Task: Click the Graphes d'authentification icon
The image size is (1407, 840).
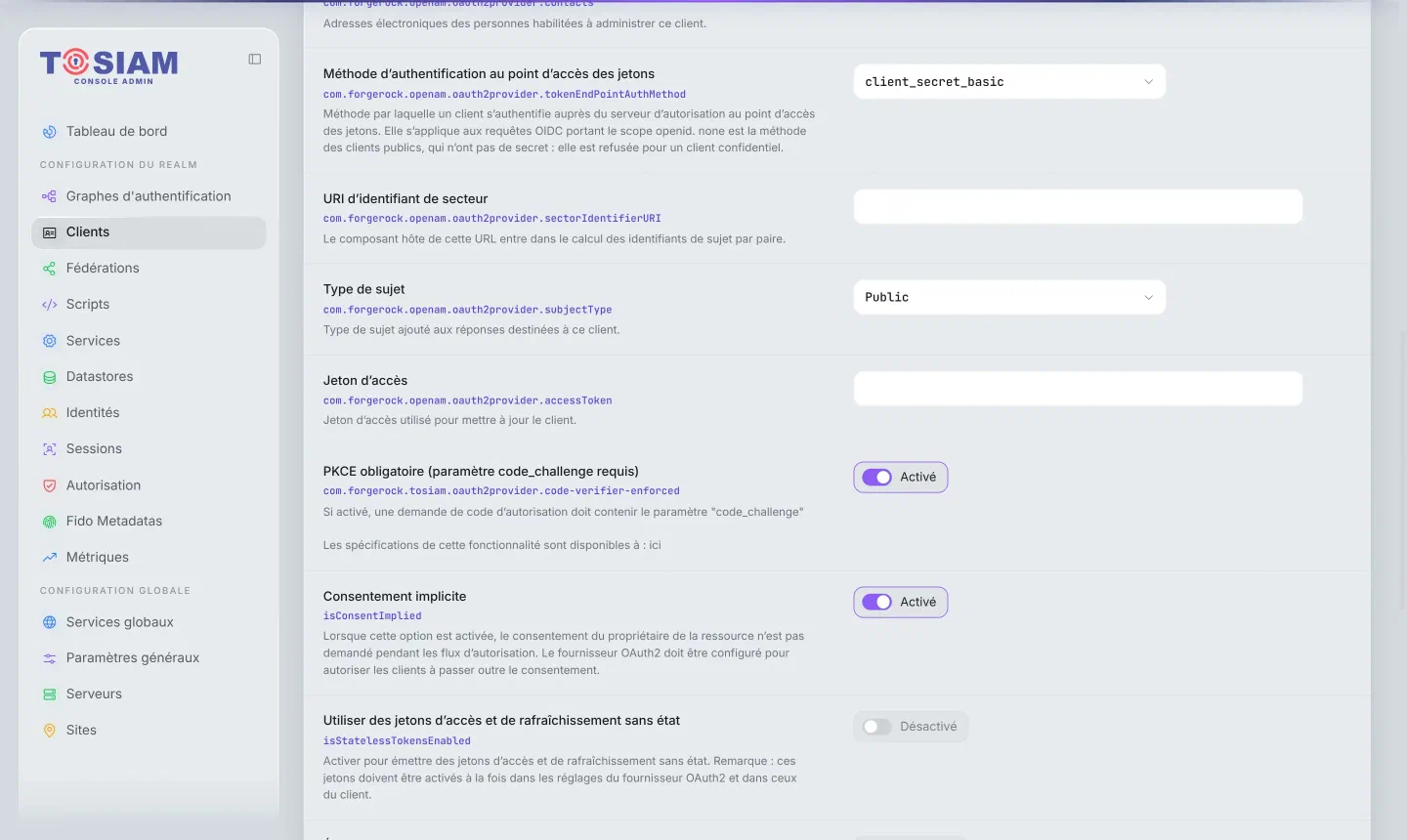Action: click(x=50, y=196)
